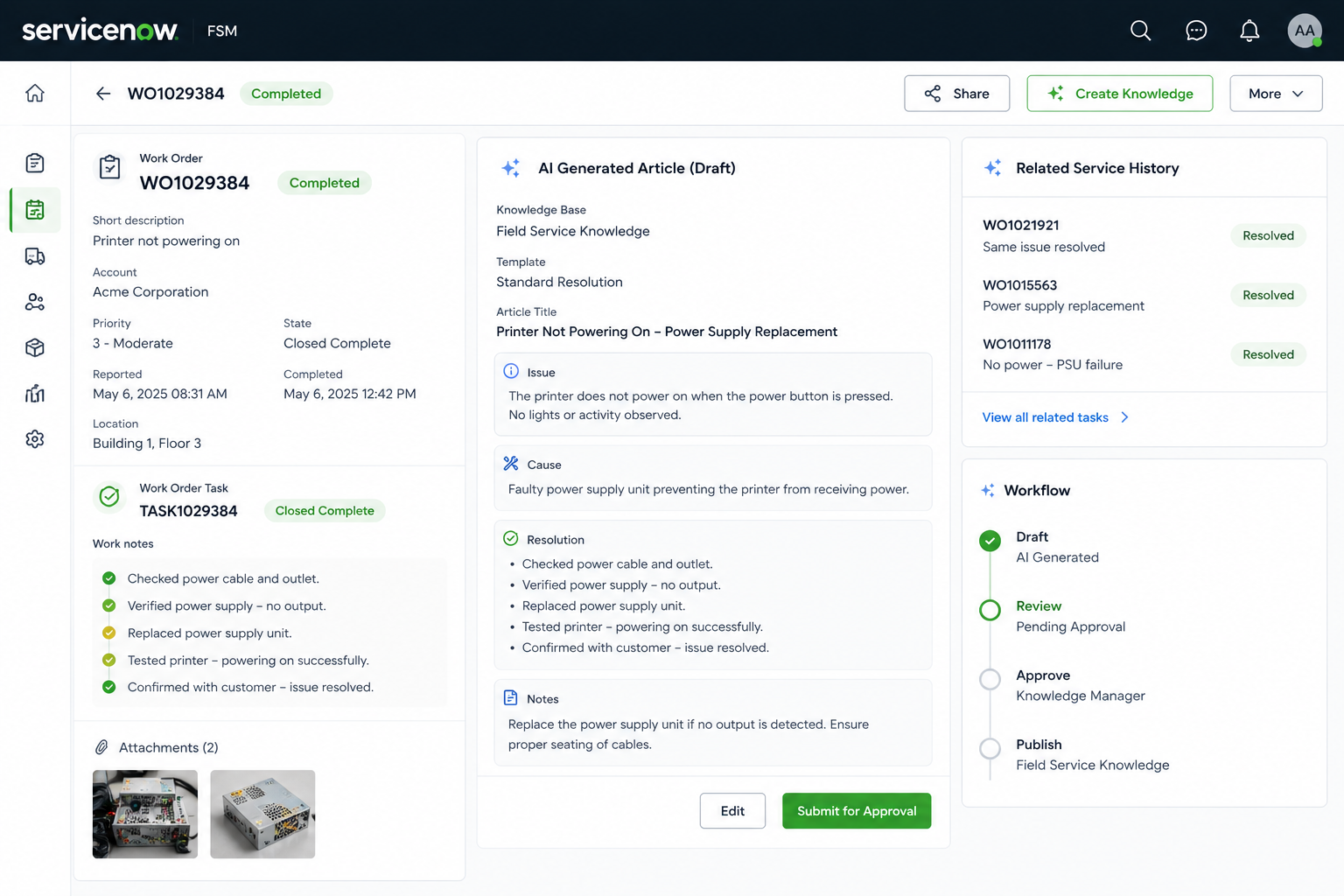The image size is (1344, 896).
Task: Click 'Attachments (2)' heading
Action: point(168,747)
